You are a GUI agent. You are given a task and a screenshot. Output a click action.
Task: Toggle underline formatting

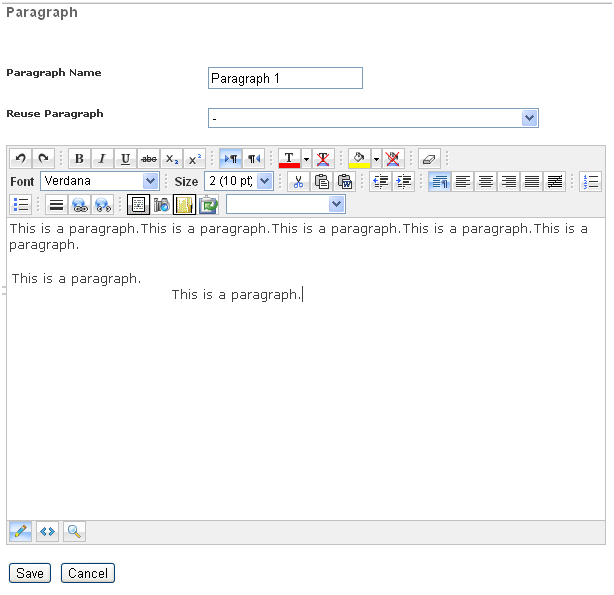tap(125, 158)
